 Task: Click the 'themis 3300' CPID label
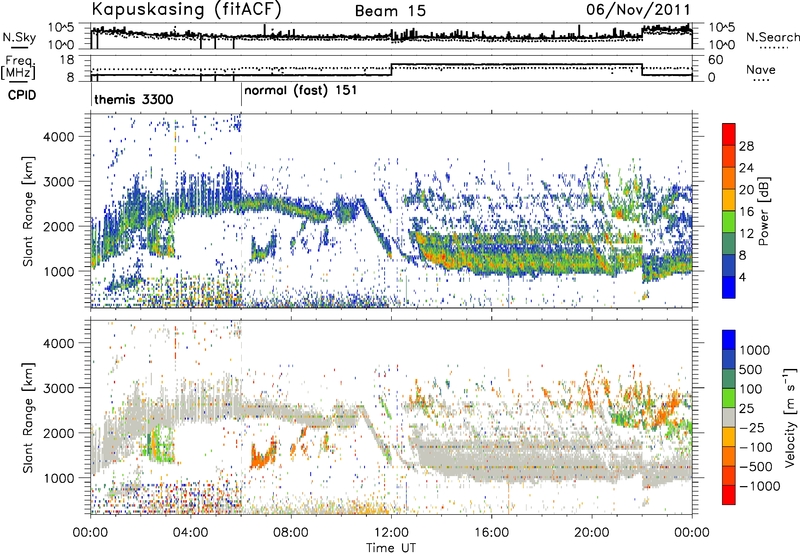click(x=134, y=99)
